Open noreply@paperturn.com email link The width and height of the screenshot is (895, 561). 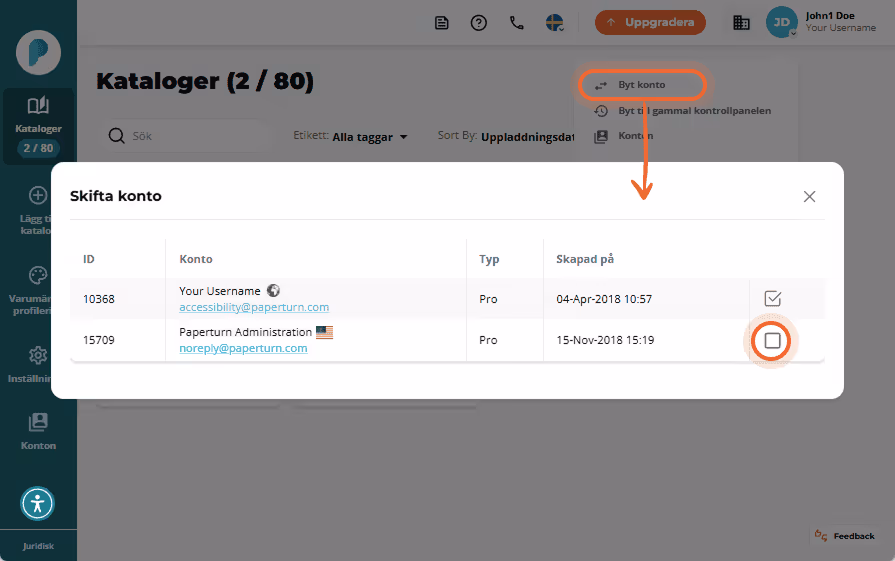pyautogui.click(x=243, y=348)
